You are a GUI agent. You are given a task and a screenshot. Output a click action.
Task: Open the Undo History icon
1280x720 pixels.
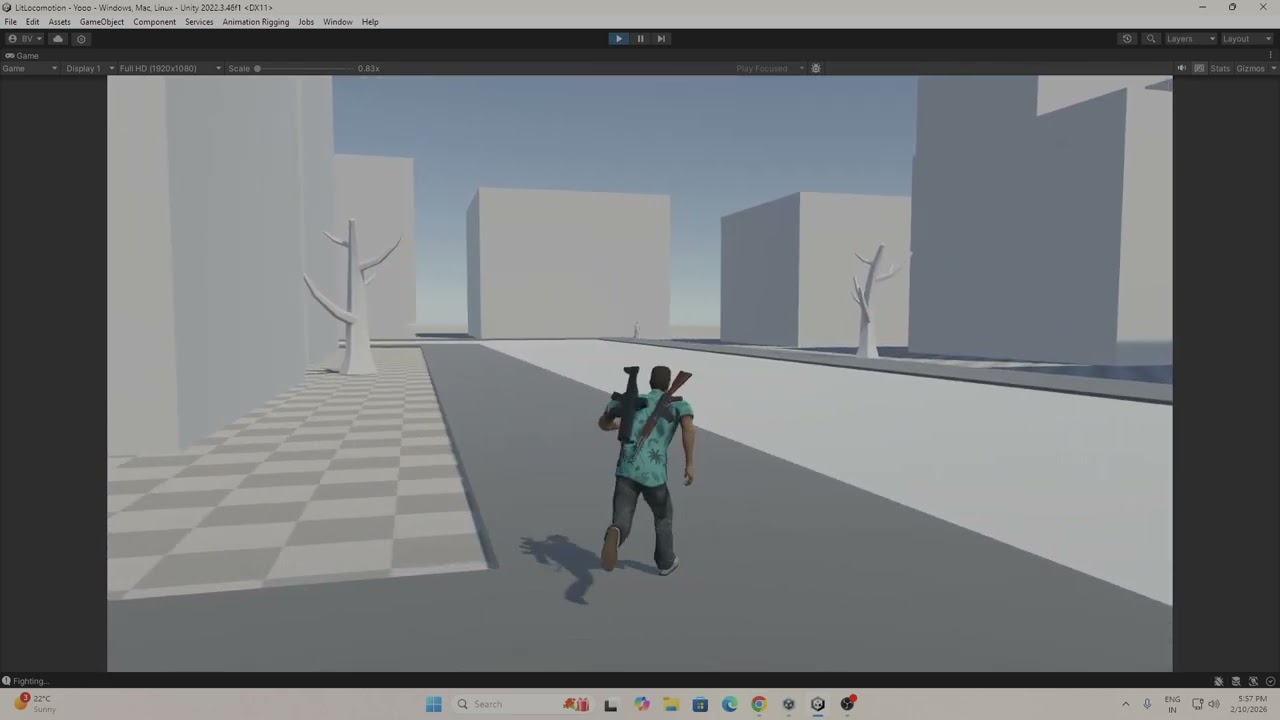[x=1127, y=39]
